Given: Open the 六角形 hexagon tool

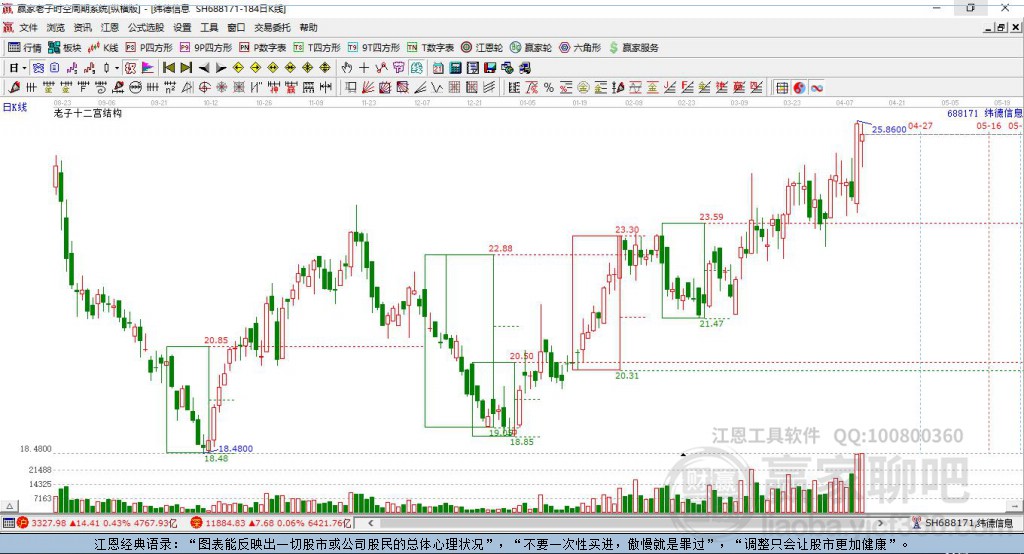Looking at the screenshot, I should [580, 48].
